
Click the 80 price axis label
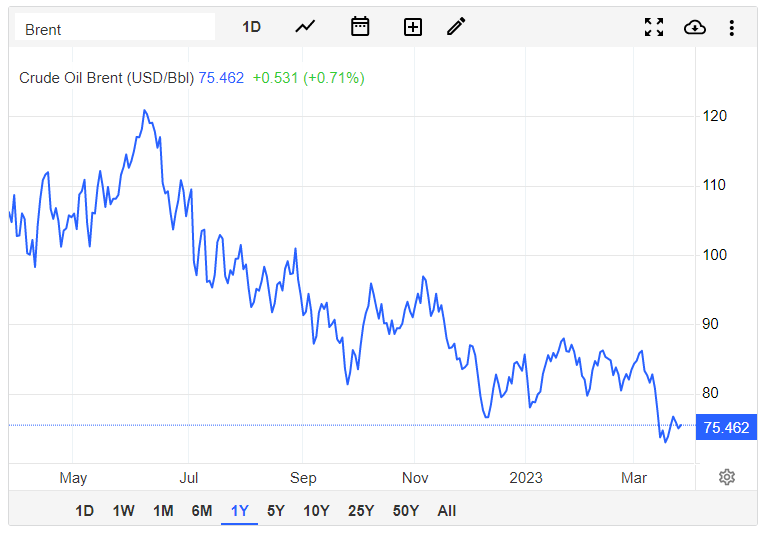pyautogui.click(x=710, y=393)
